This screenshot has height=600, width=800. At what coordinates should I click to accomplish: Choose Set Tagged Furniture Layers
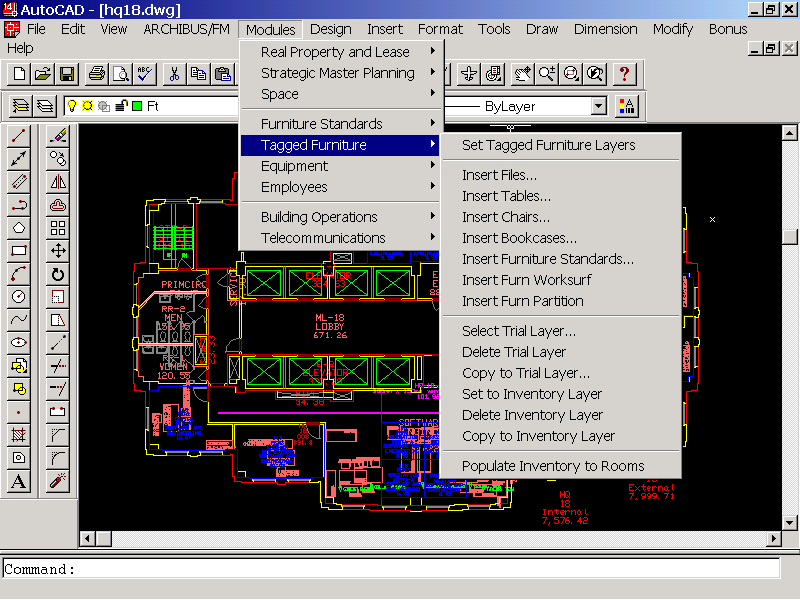pos(561,145)
